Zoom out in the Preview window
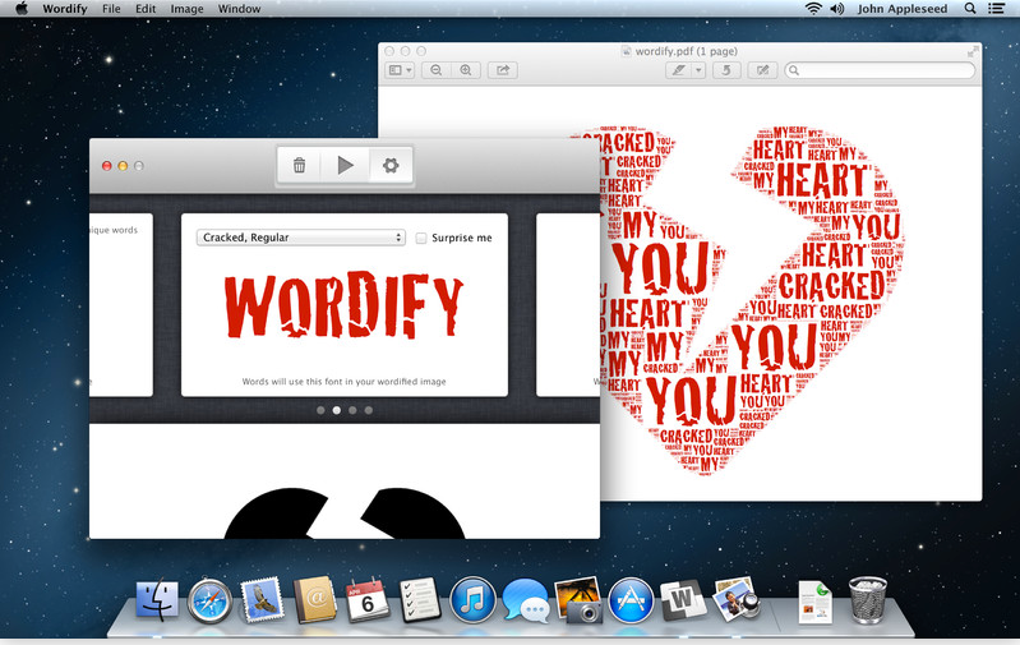This screenshot has width=1020, height=645. point(436,70)
